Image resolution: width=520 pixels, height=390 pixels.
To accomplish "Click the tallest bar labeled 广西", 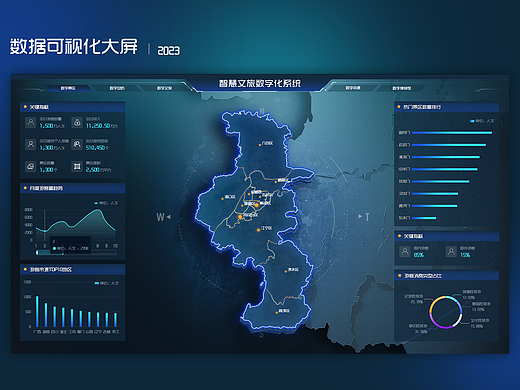I will [37, 311].
